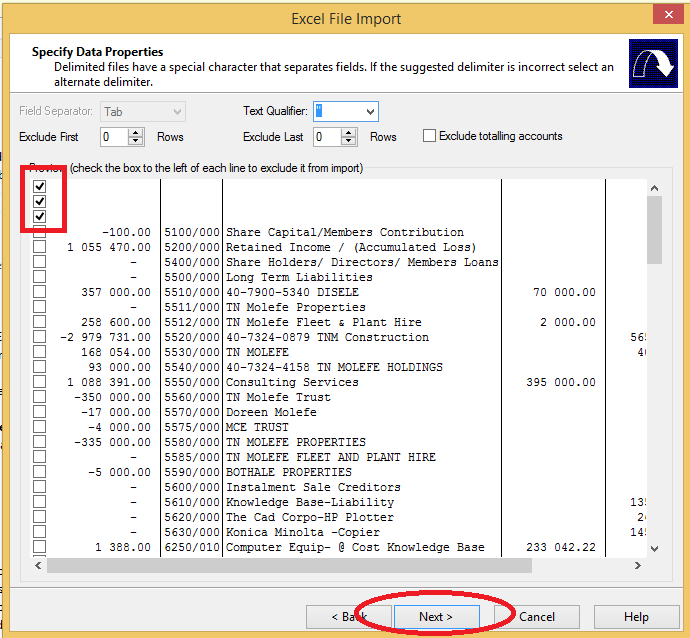Click the vertical scrollbar up arrow
Screen dimensions: 690x638
click(654, 188)
